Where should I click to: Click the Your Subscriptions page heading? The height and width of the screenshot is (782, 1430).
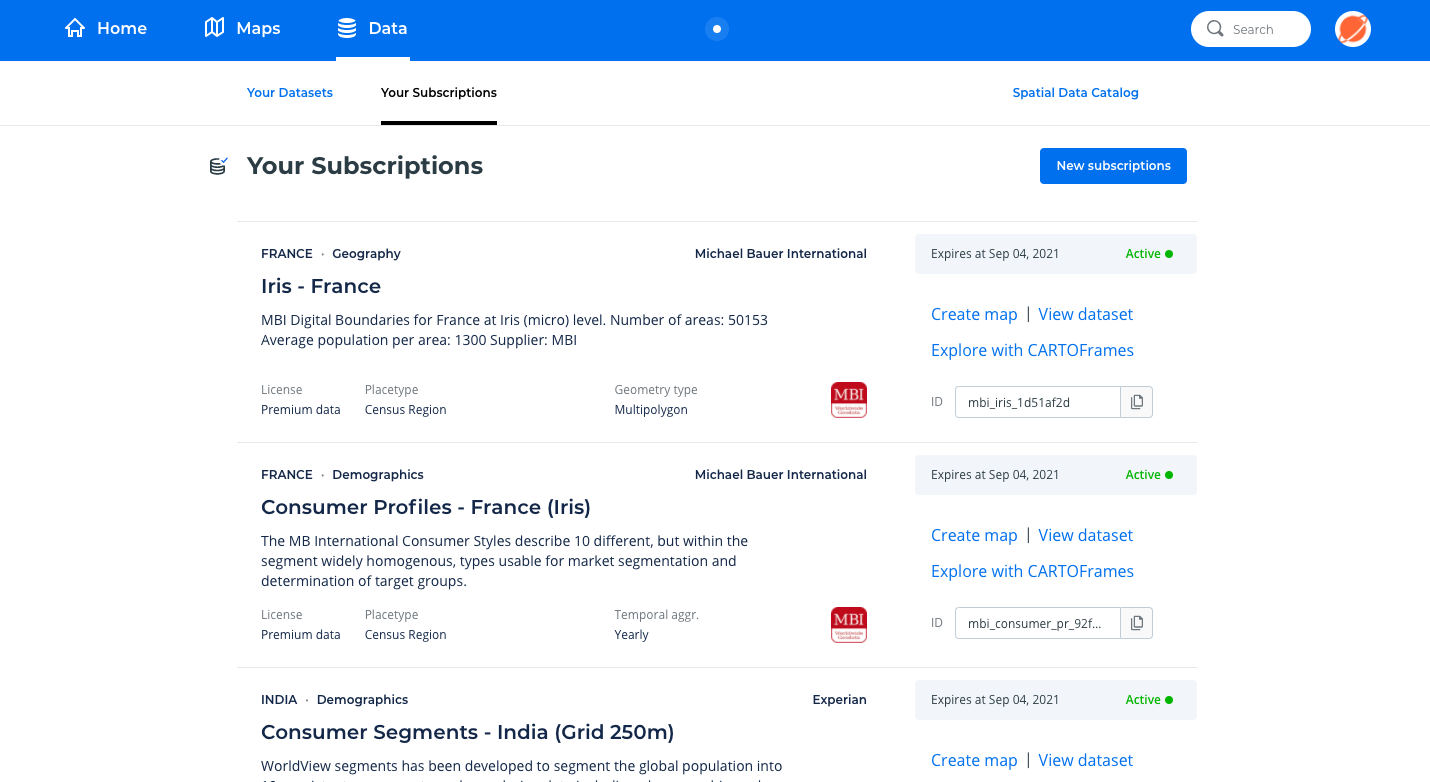tap(365, 166)
